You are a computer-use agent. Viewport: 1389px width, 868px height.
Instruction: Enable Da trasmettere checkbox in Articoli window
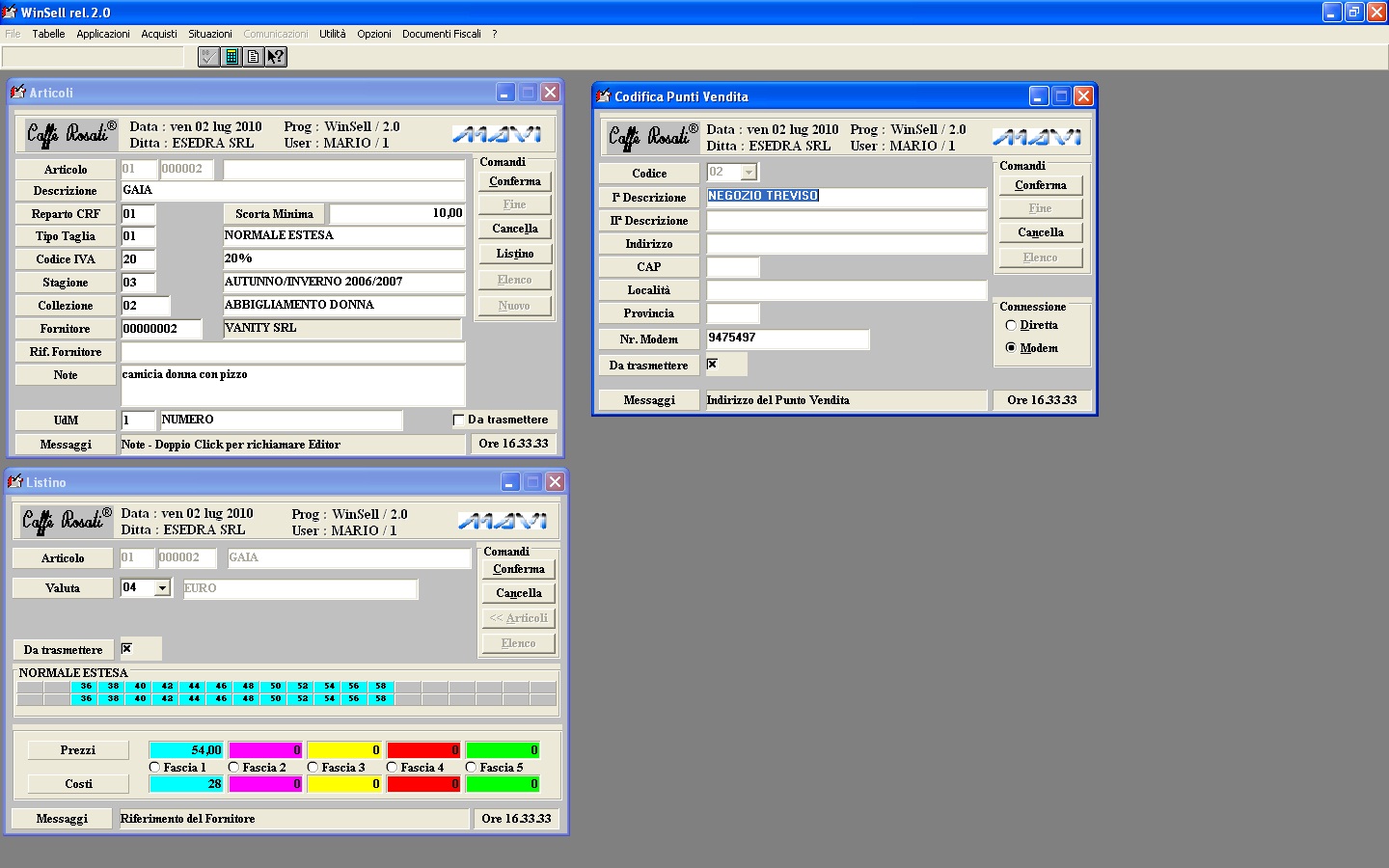click(x=459, y=420)
